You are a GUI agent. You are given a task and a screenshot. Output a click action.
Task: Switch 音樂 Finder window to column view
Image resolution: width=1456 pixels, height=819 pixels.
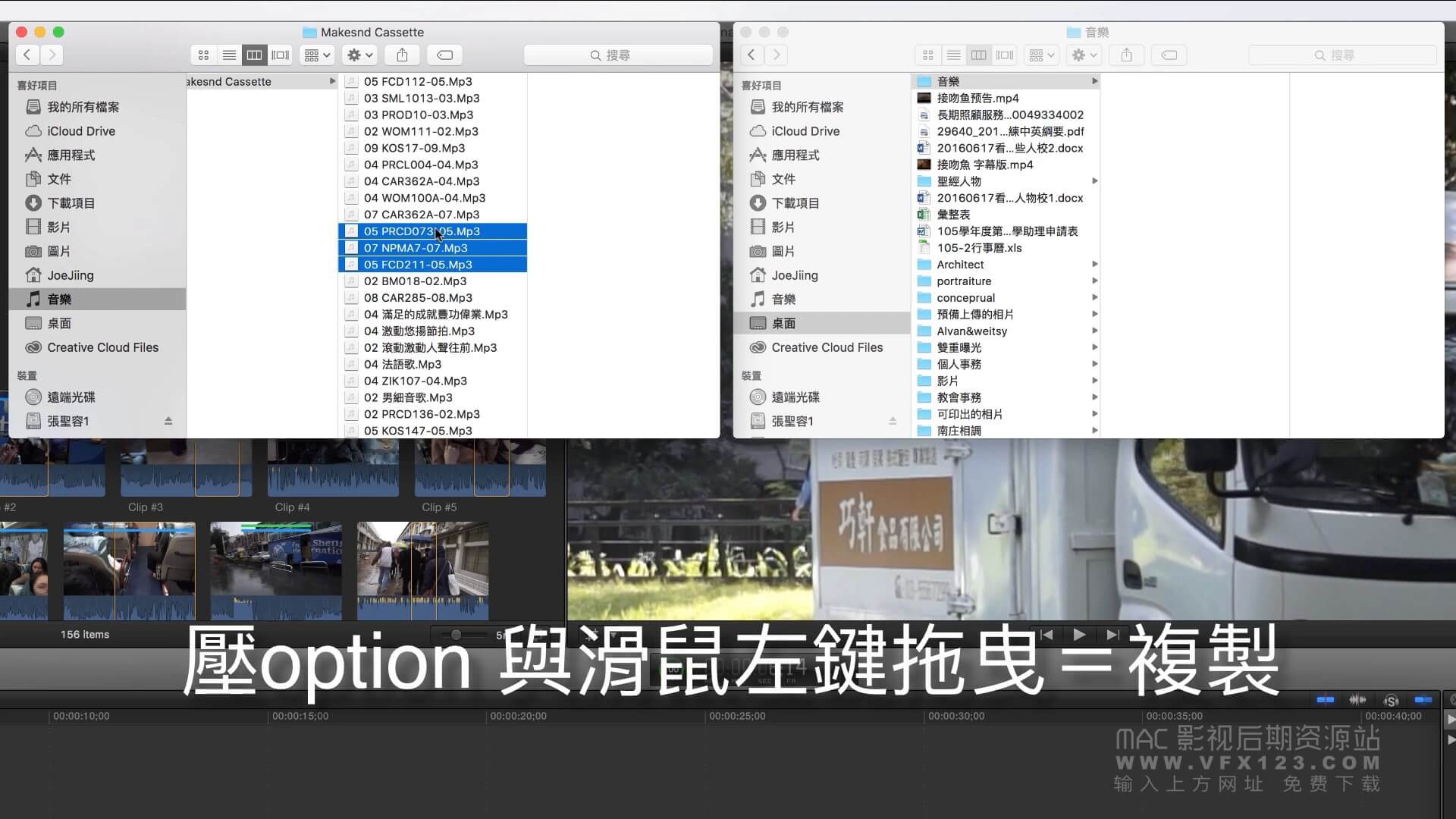(x=979, y=55)
